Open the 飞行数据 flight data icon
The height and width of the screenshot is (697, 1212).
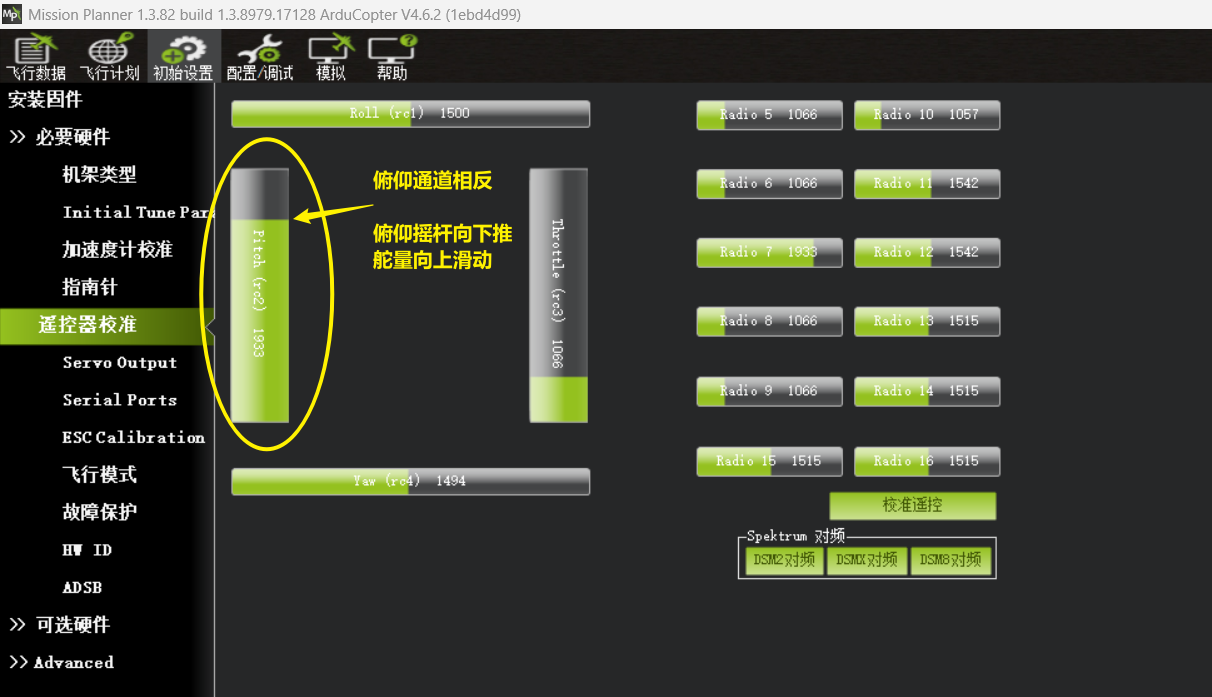pyautogui.click(x=36, y=58)
